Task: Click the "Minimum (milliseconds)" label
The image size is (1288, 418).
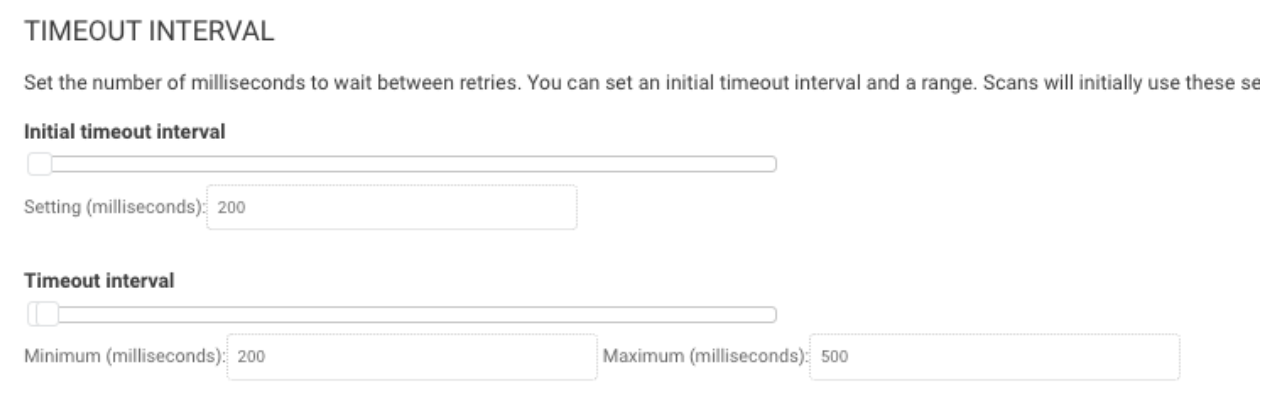Action: pyautogui.click(x=126, y=357)
